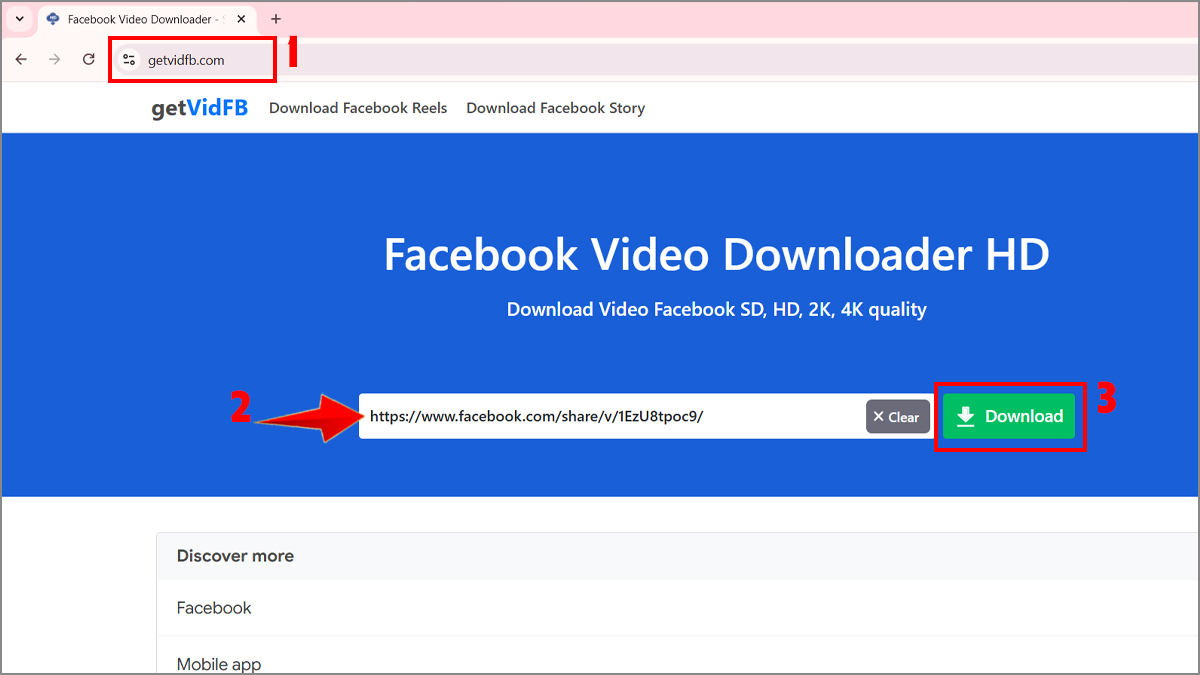Image resolution: width=1200 pixels, height=675 pixels.
Task: Open Download Facebook Story page
Action: pyautogui.click(x=555, y=108)
